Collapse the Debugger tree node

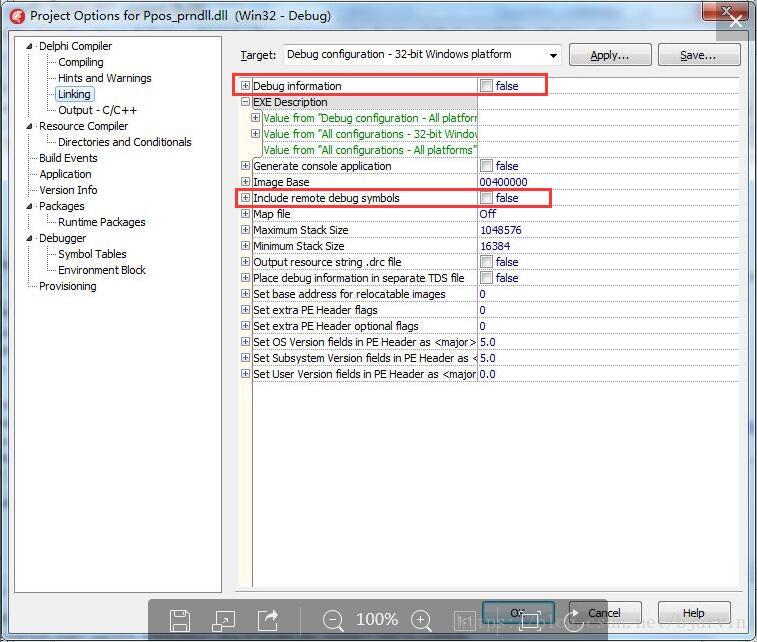coord(29,238)
